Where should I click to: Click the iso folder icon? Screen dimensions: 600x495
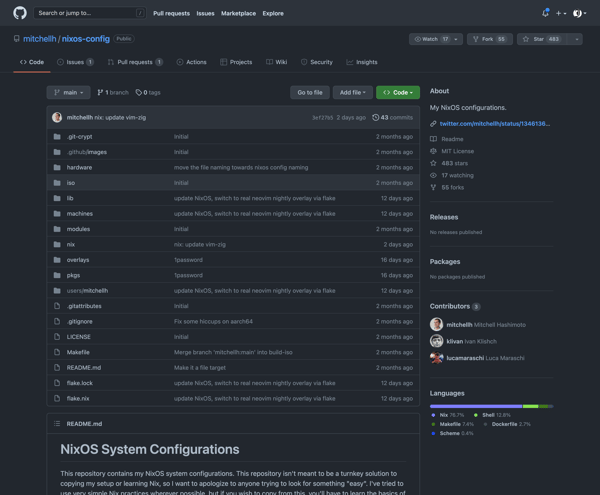tap(57, 183)
